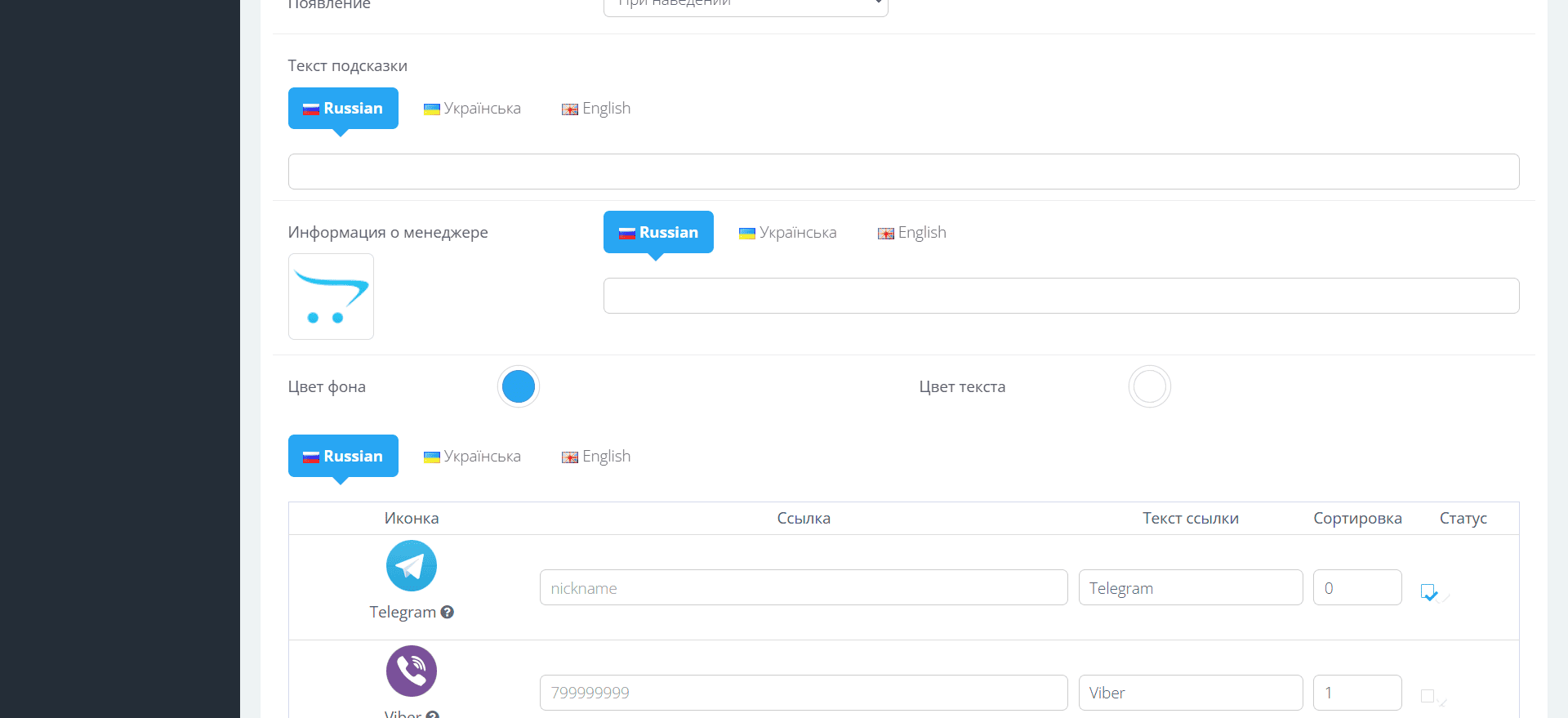Click the Viber icon in the table
Viewport: 1568px width, 718px height.
[412, 671]
